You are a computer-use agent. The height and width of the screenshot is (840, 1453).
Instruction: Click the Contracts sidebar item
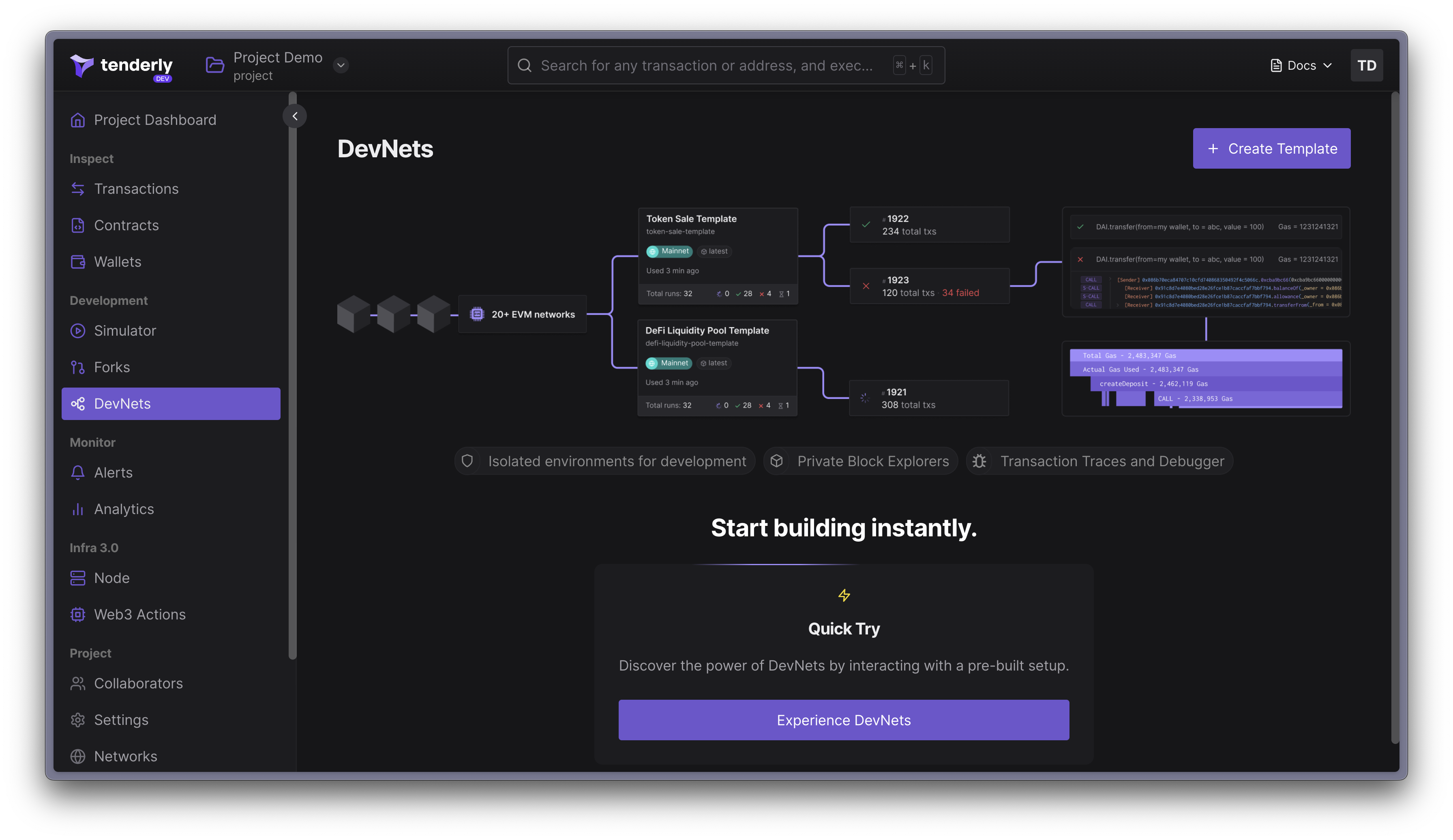coord(127,225)
